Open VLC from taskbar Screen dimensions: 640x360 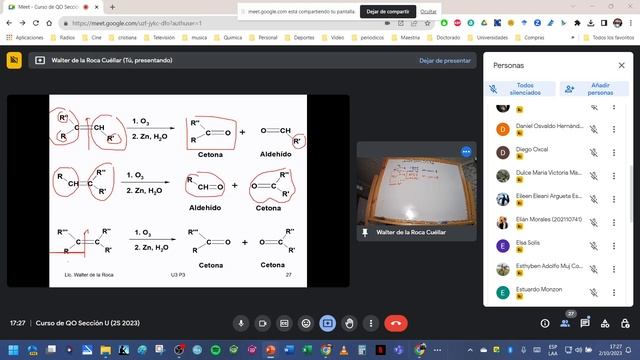coord(344,350)
